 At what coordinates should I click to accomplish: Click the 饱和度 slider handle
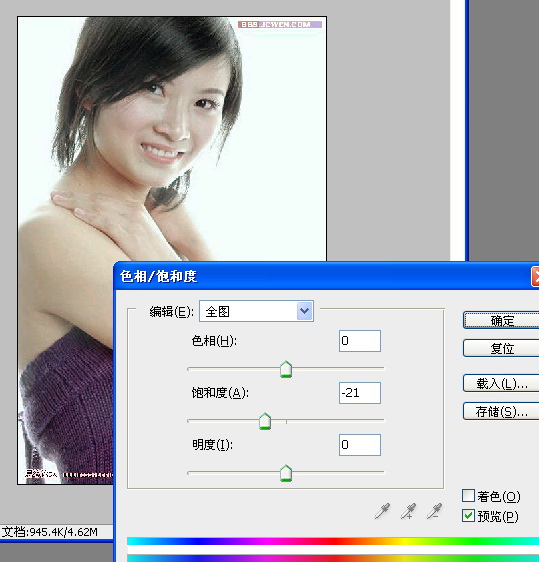[265, 421]
